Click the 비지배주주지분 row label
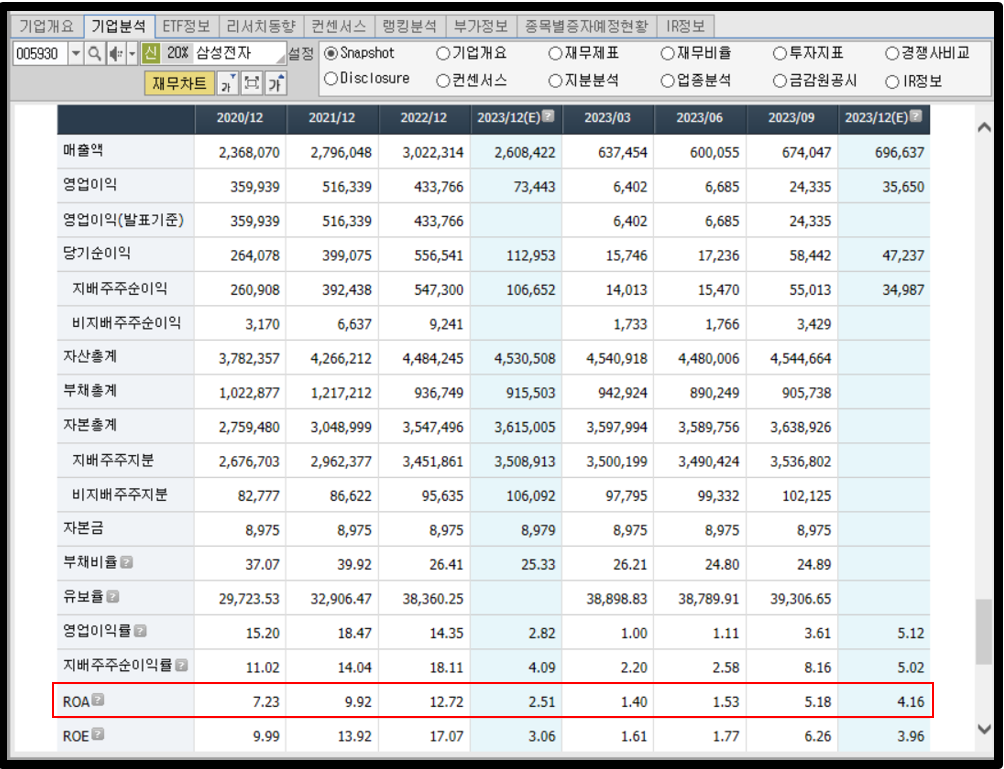 120,494
